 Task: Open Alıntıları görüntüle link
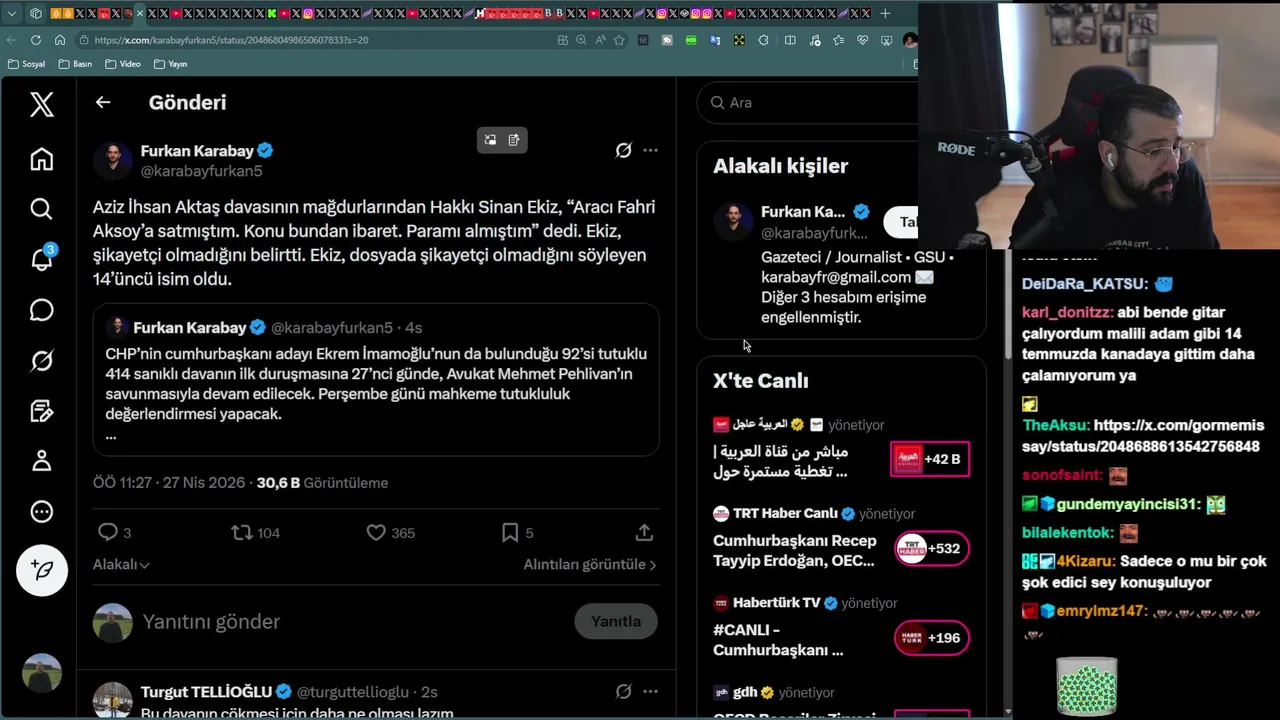point(590,564)
